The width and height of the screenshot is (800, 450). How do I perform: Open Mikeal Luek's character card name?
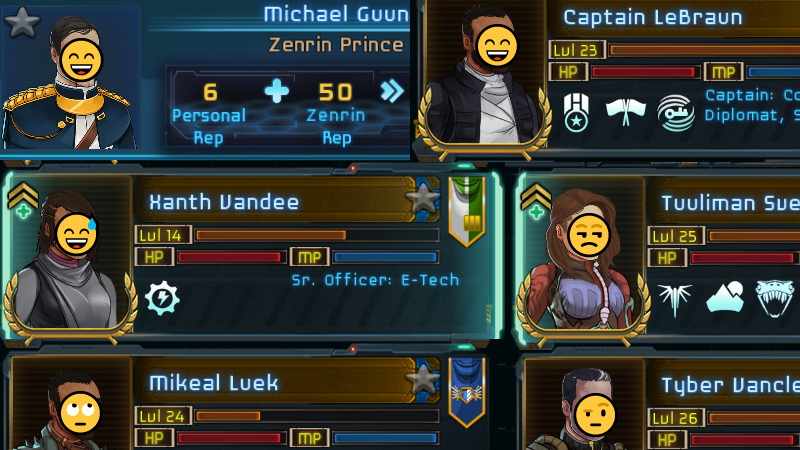(x=214, y=383)
